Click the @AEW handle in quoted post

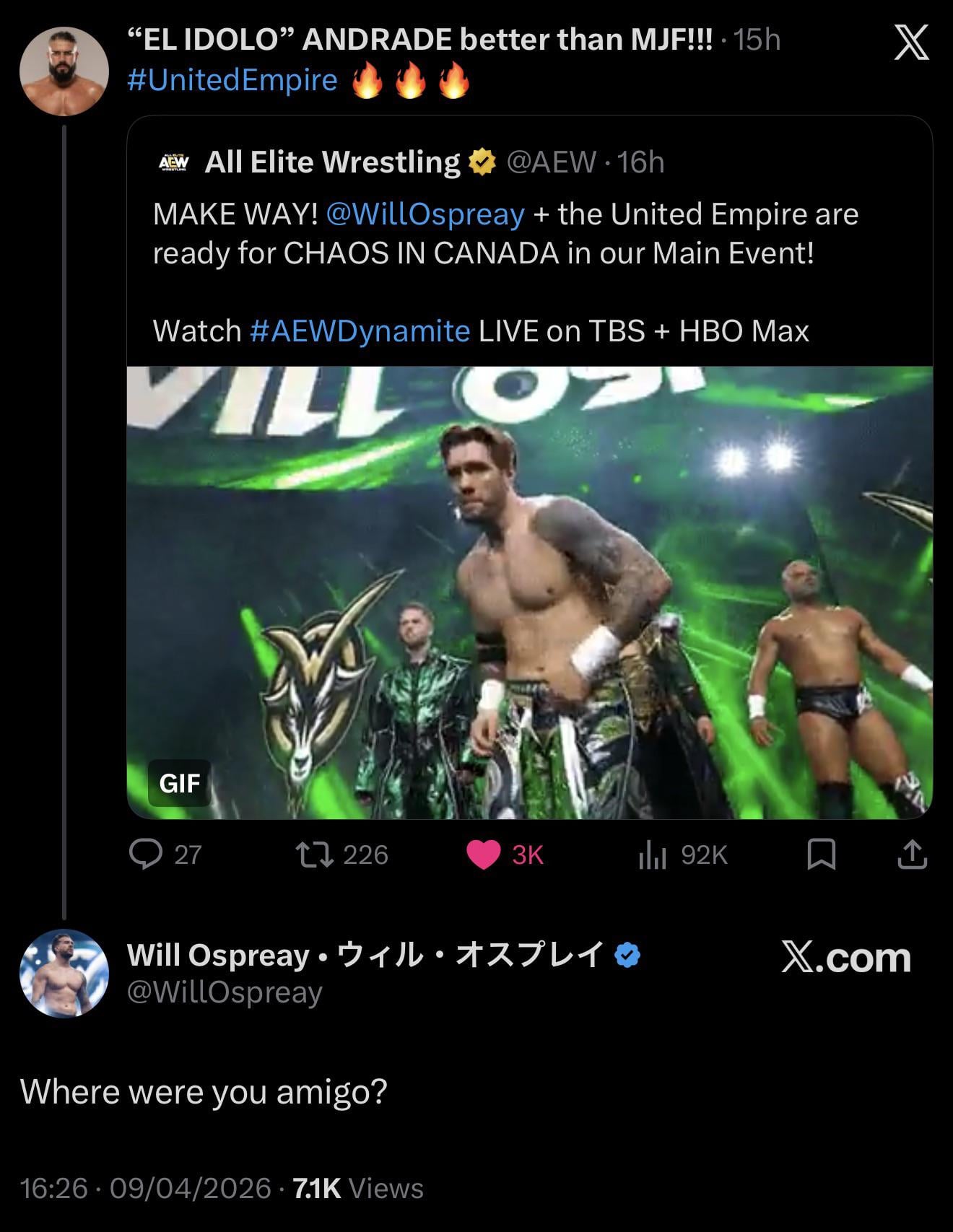(x=552, y=162)
